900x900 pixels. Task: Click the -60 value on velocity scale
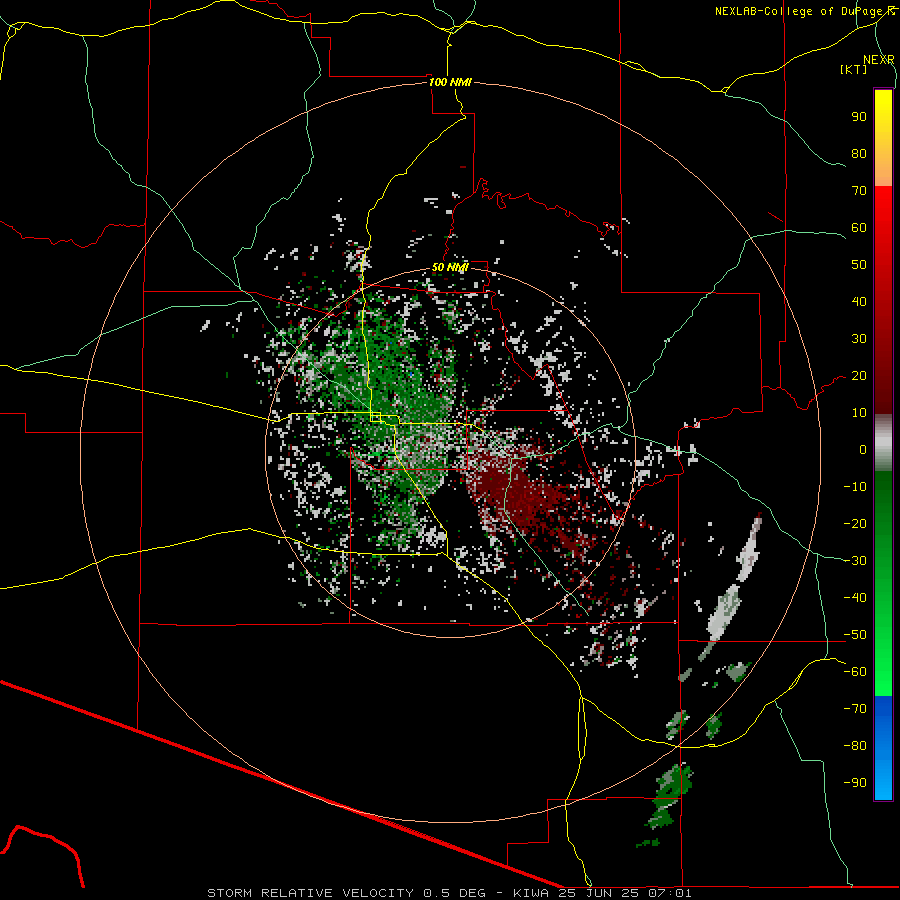[855, 672]
